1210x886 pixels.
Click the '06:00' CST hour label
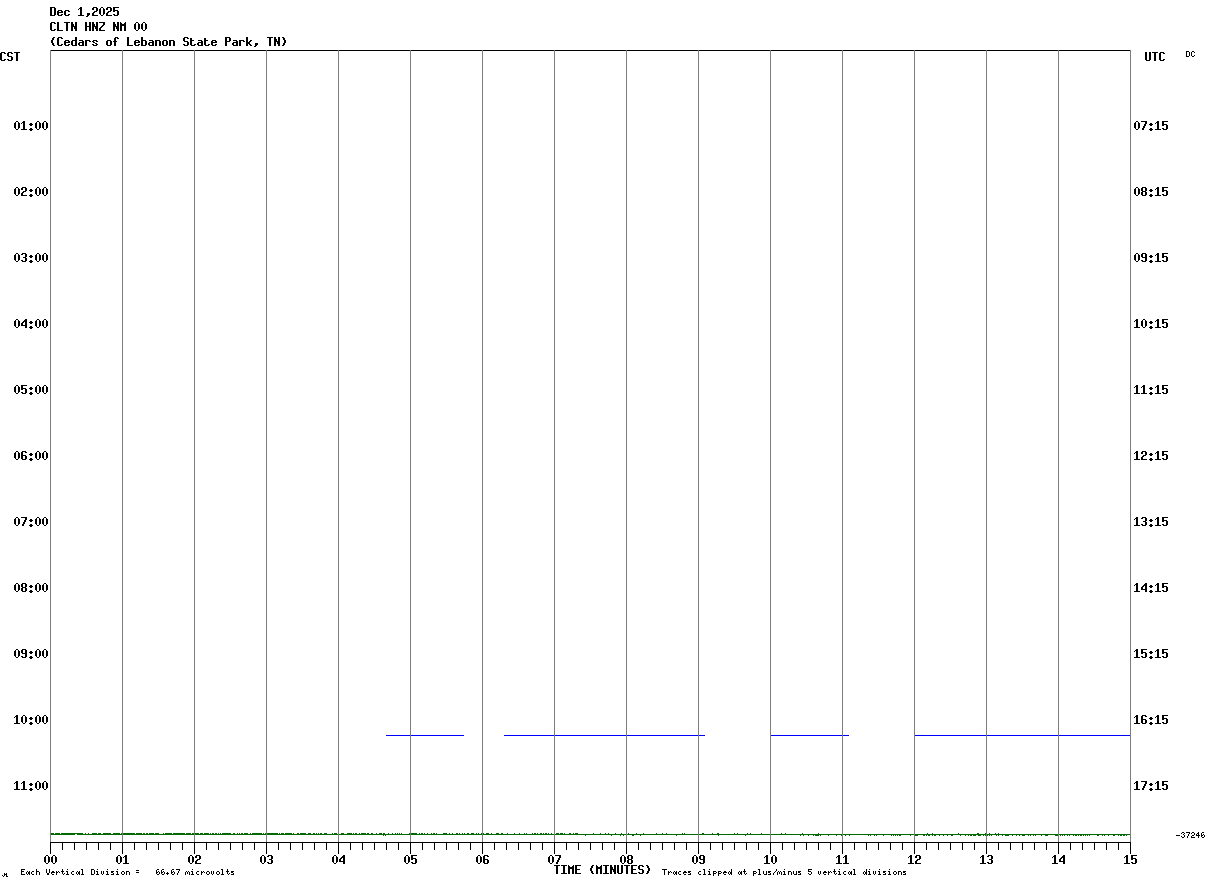click(31, 456)
